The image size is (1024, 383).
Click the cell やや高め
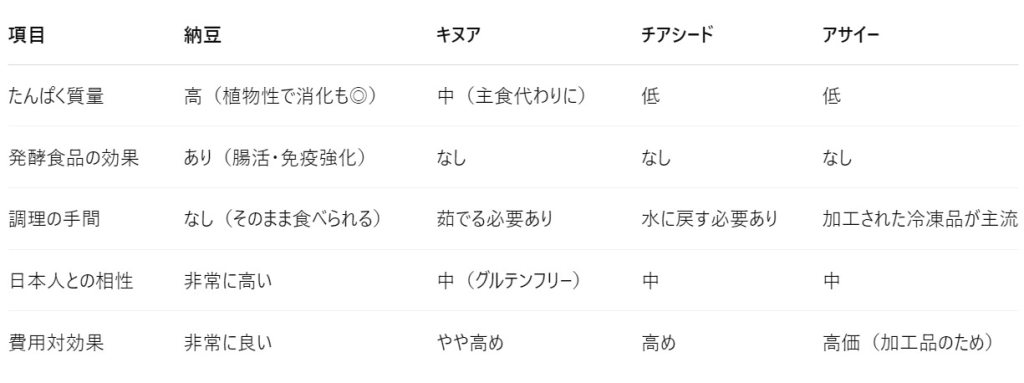(x=470, y=342)
